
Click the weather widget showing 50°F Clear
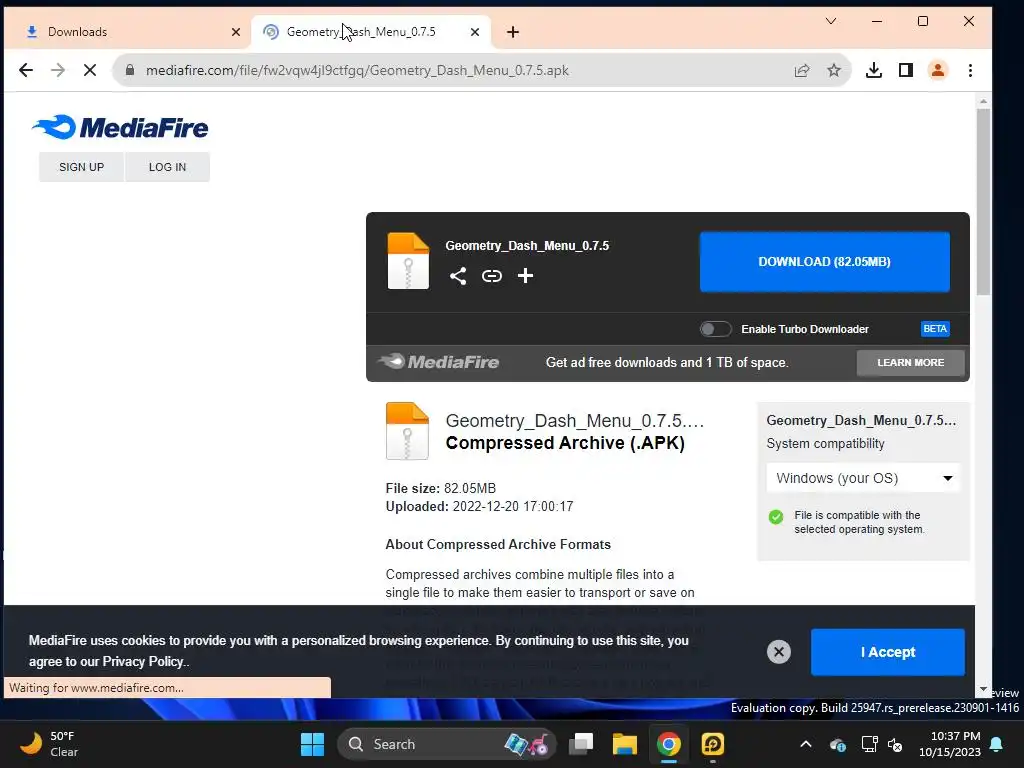click(49, 744)
